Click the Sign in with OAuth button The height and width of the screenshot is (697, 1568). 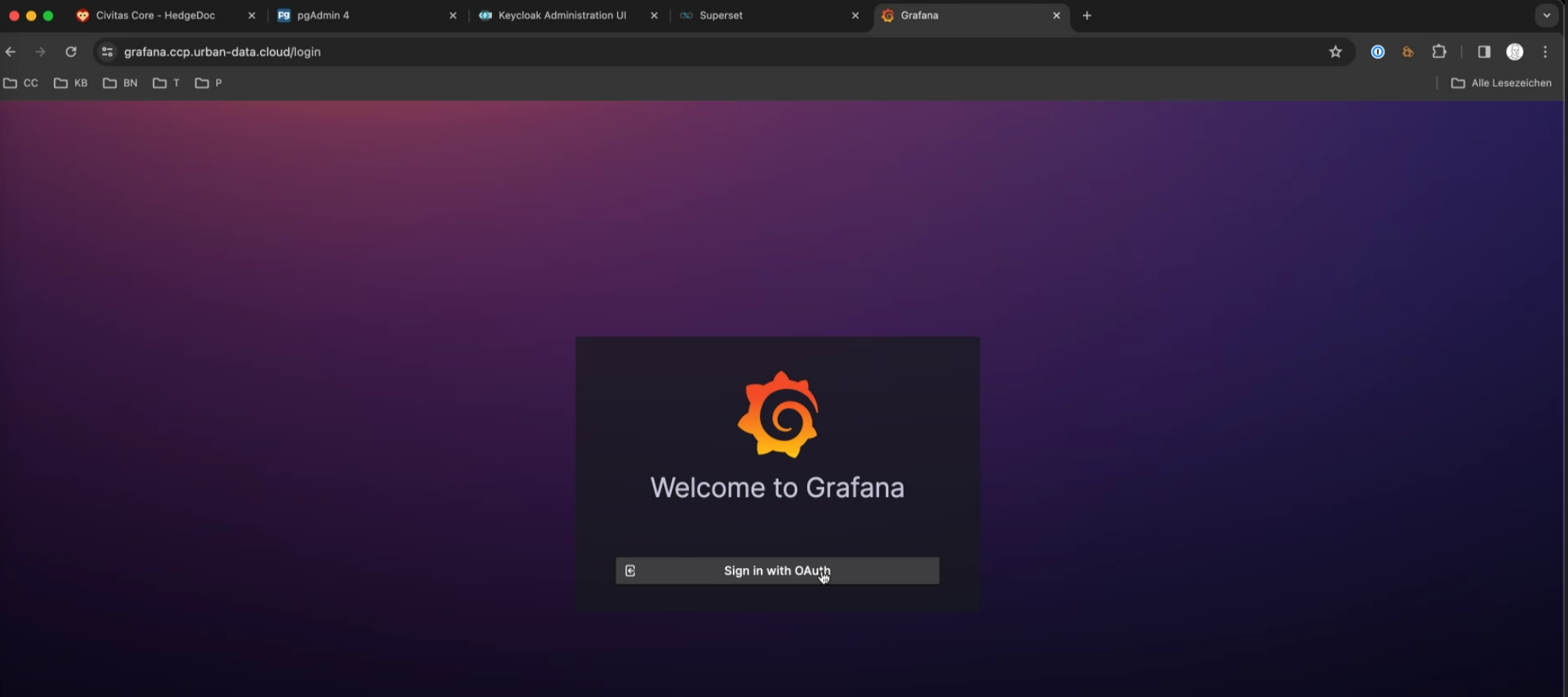777,571
